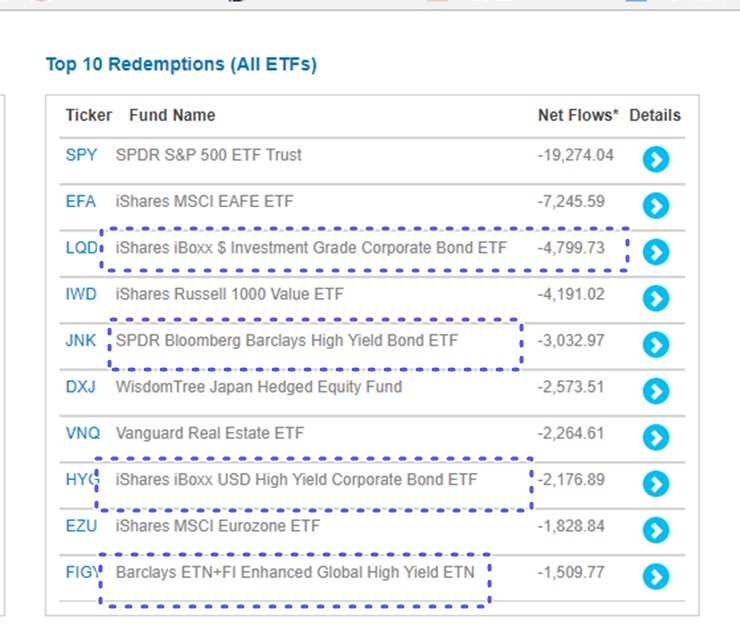Select the DXJ ticker link
Screen dimensions: 740x627
(81, 387)
